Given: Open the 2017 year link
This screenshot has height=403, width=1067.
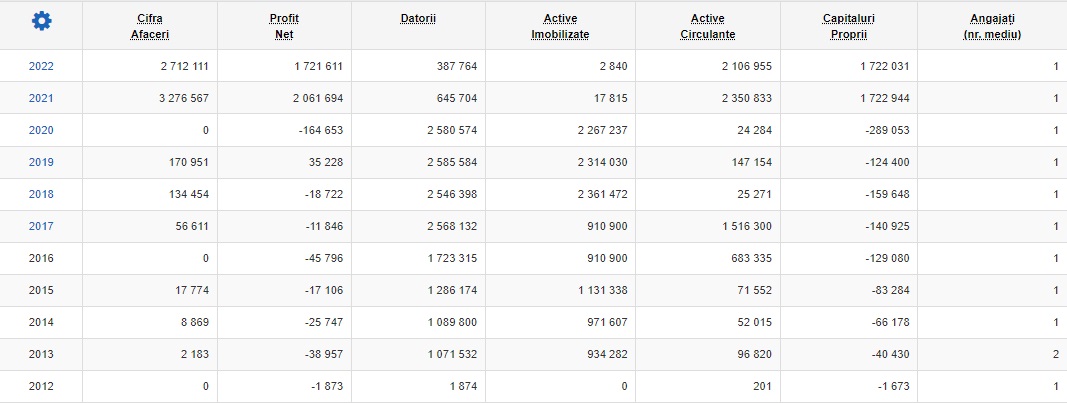Looking at the screenshot, I should tap(41, 227).
